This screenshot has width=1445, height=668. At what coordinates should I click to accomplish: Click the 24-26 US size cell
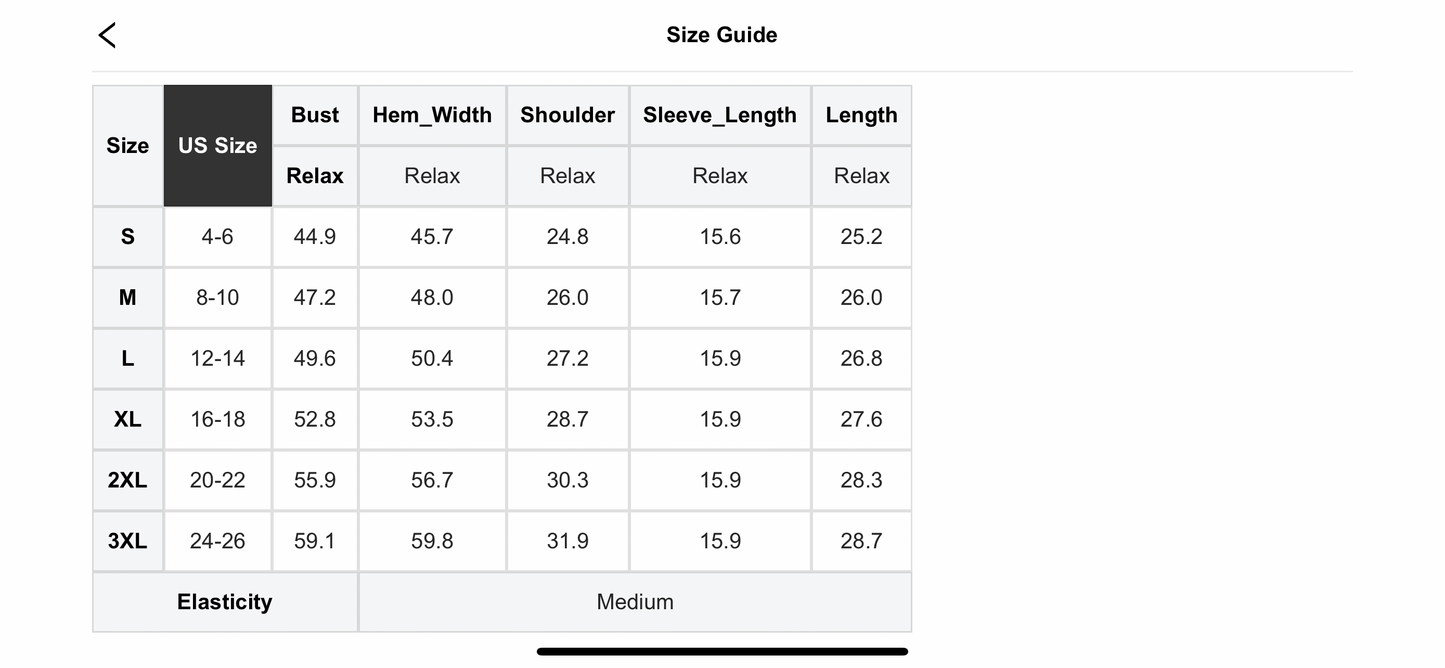pyautogui.click(x=217, y=542)
